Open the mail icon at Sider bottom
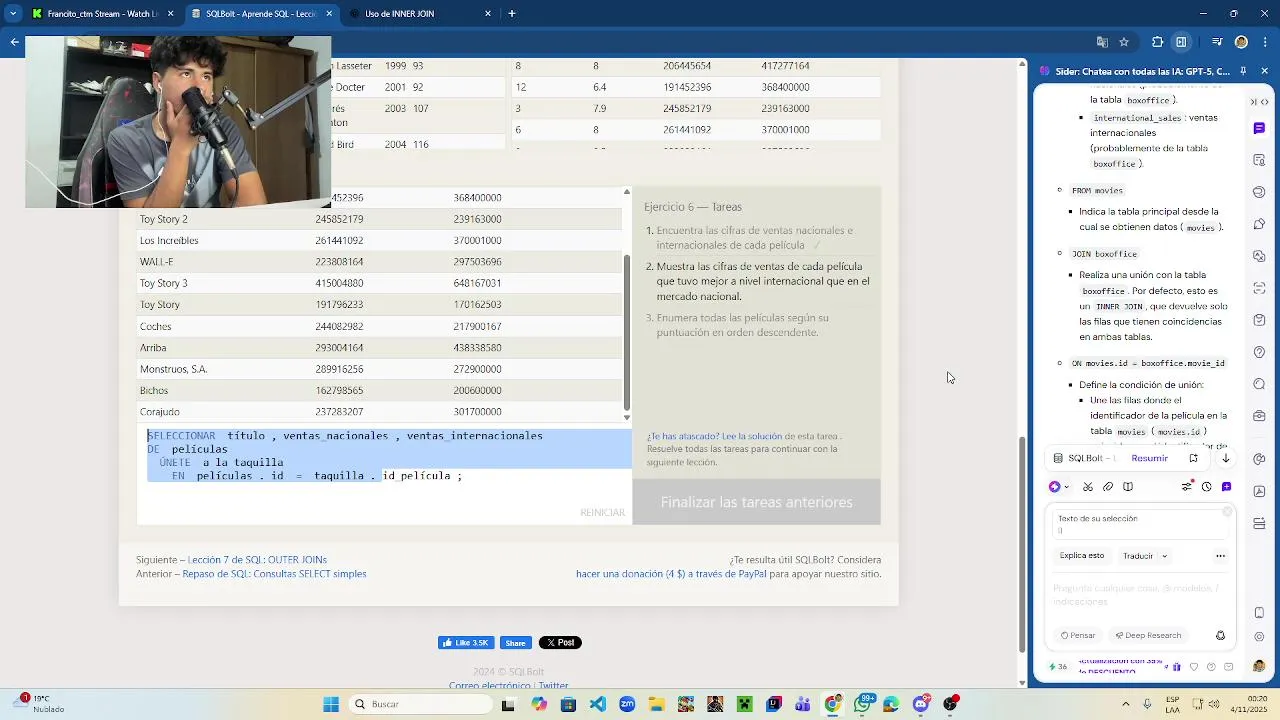Viewport: 1280px width, 720px height. coord(1228,667)
